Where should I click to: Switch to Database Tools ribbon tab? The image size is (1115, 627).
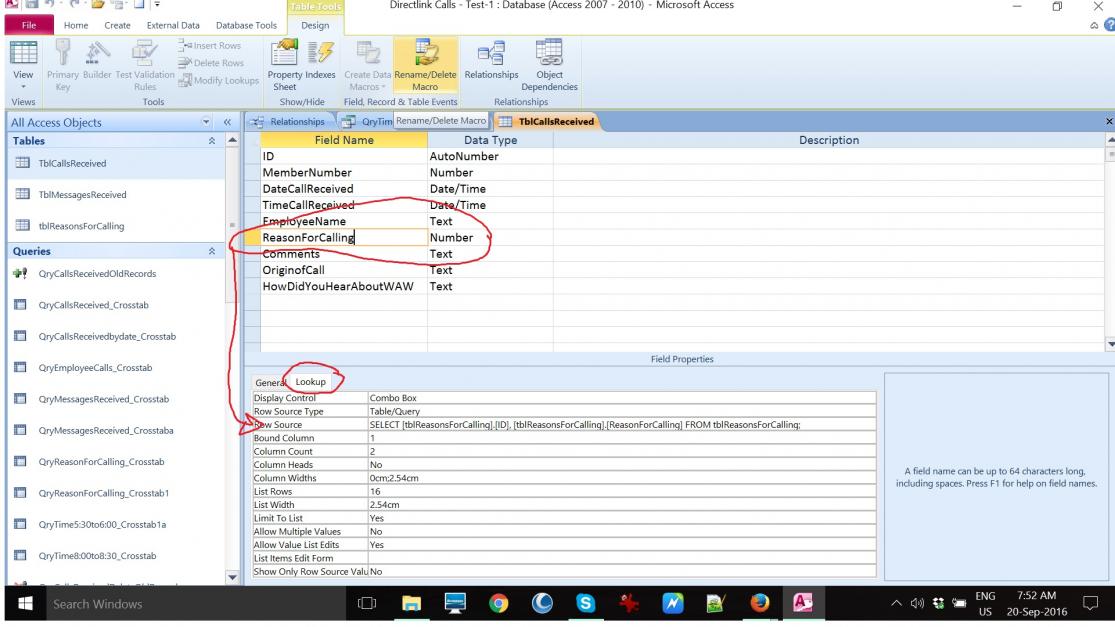pyautogui.click(x=246, y=25)
